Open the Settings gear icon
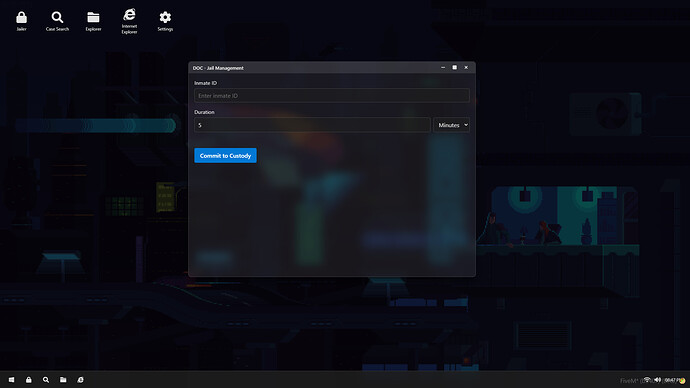The width and height of the screenshot is (690, 388). (165, 21)
